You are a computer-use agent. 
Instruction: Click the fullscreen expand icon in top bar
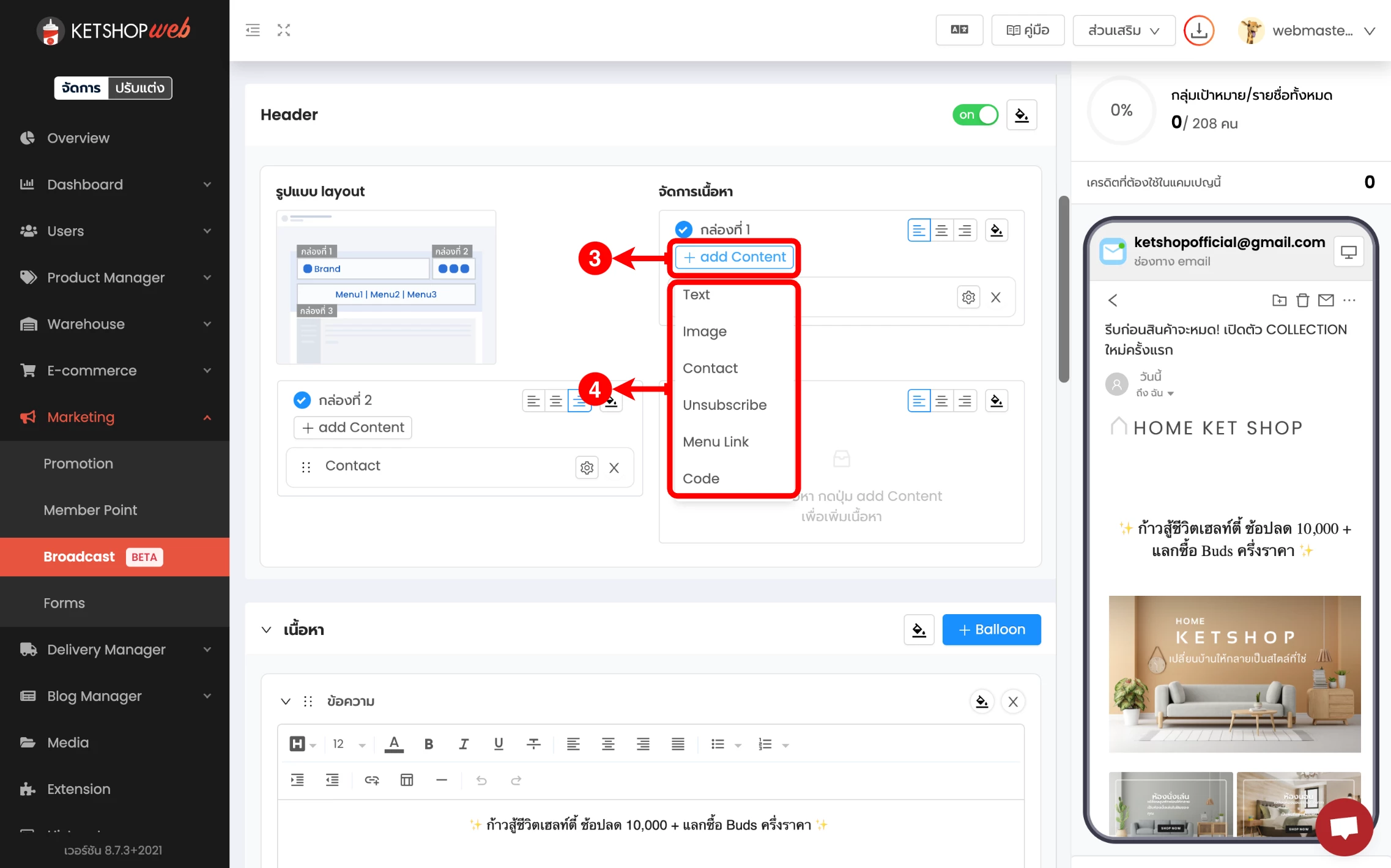[284, 30]
